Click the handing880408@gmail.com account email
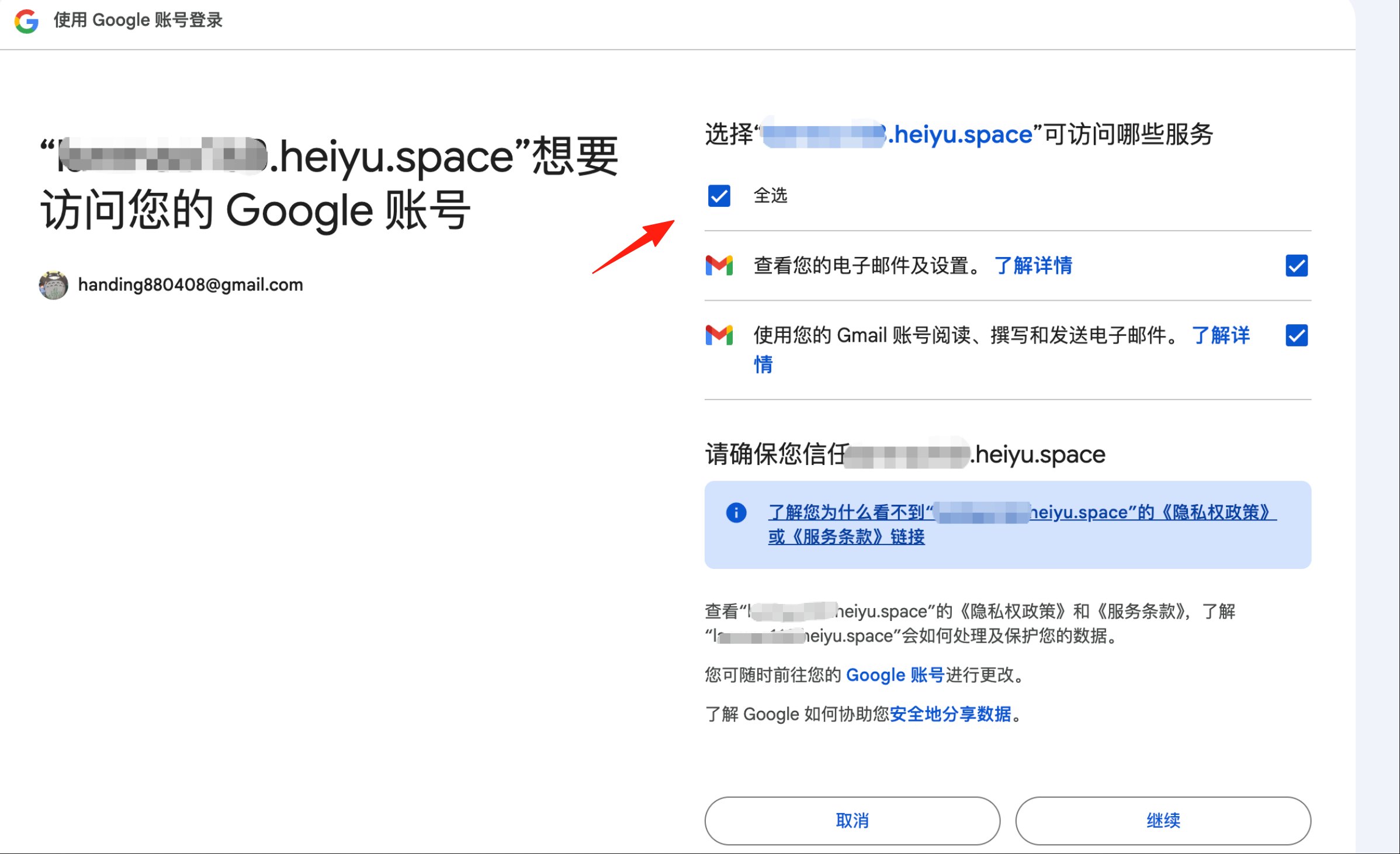 [x=190, y=285]
